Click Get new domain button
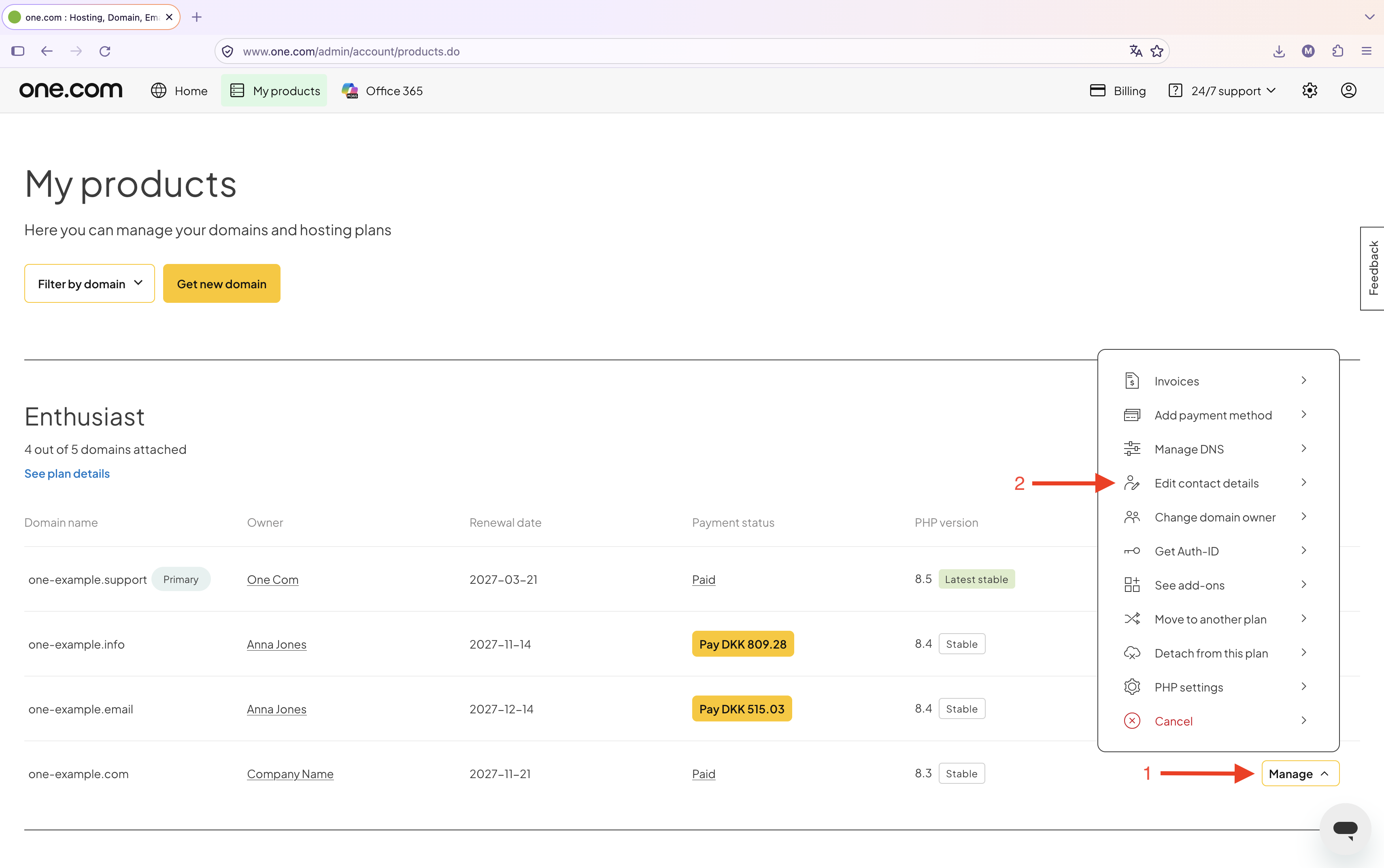 pos(221,283)
